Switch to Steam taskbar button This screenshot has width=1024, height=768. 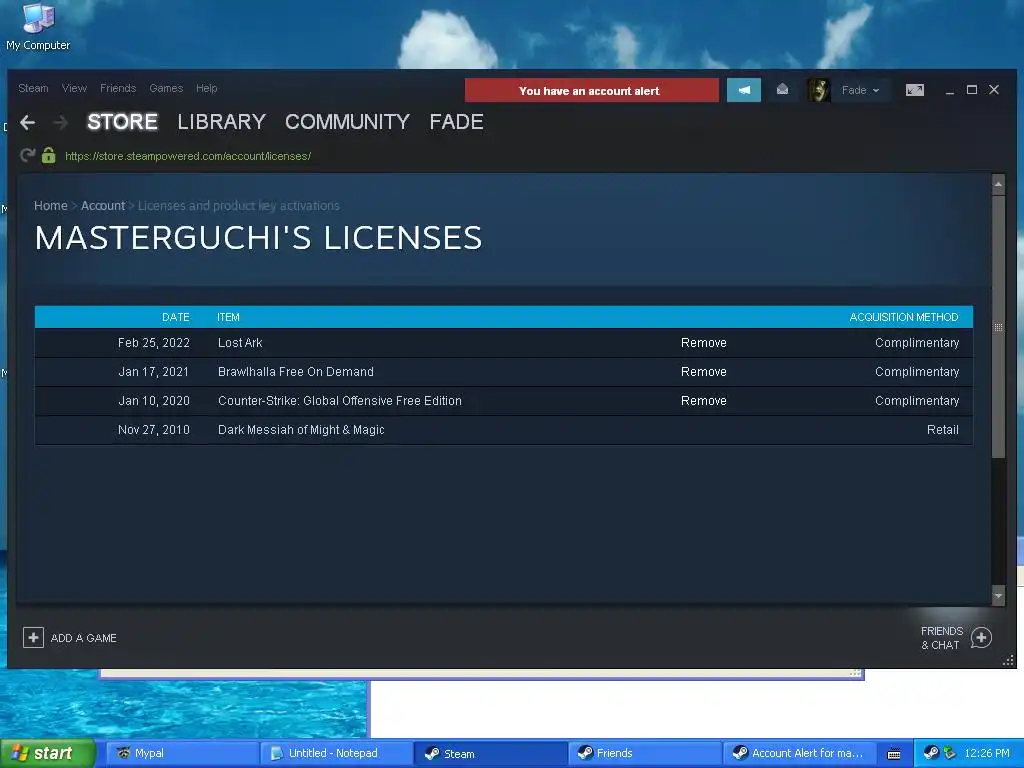coord(490,753)
